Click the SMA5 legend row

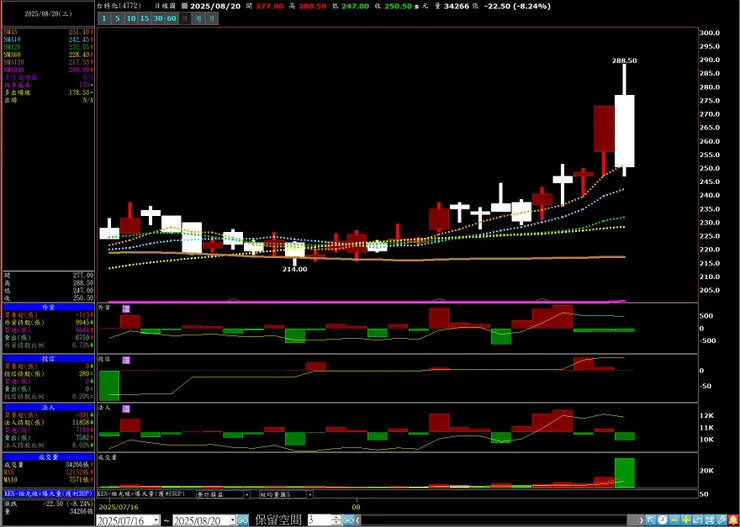point(49,31)
